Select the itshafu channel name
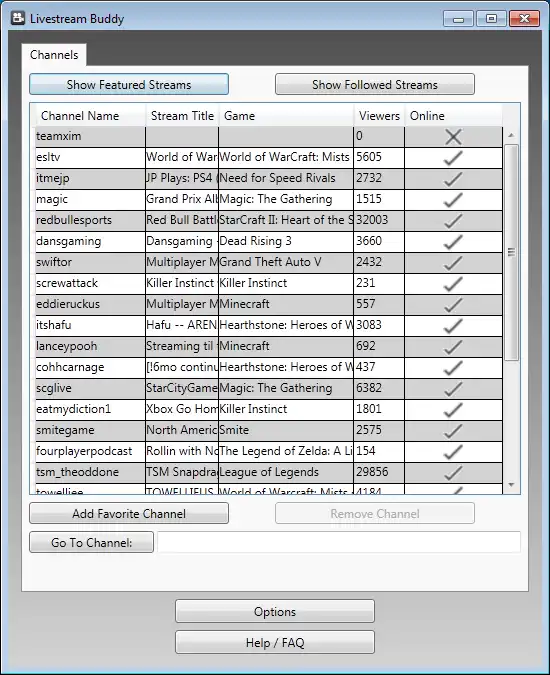Viewport: 550px width, 675px height. (x=54, y=325)
